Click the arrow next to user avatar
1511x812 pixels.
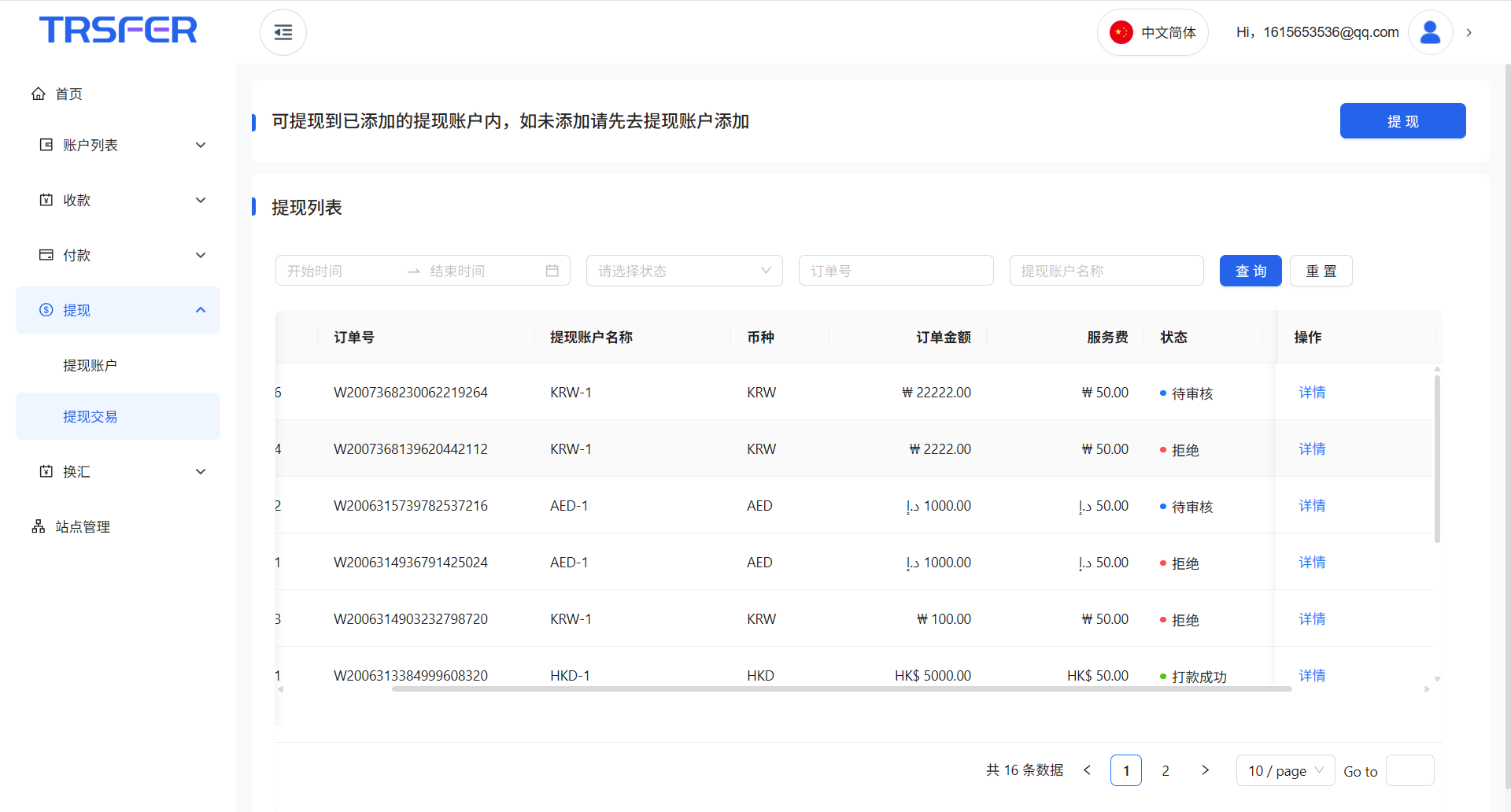1469,32
